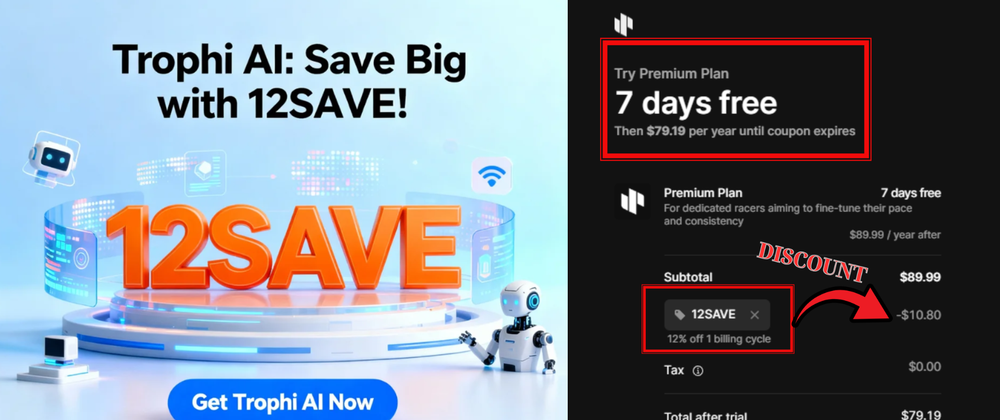Viewport: 1000px width, 420px height.
Task: Click the tag icon in the 12SAVE chip
Action: [x=680, y=315]
